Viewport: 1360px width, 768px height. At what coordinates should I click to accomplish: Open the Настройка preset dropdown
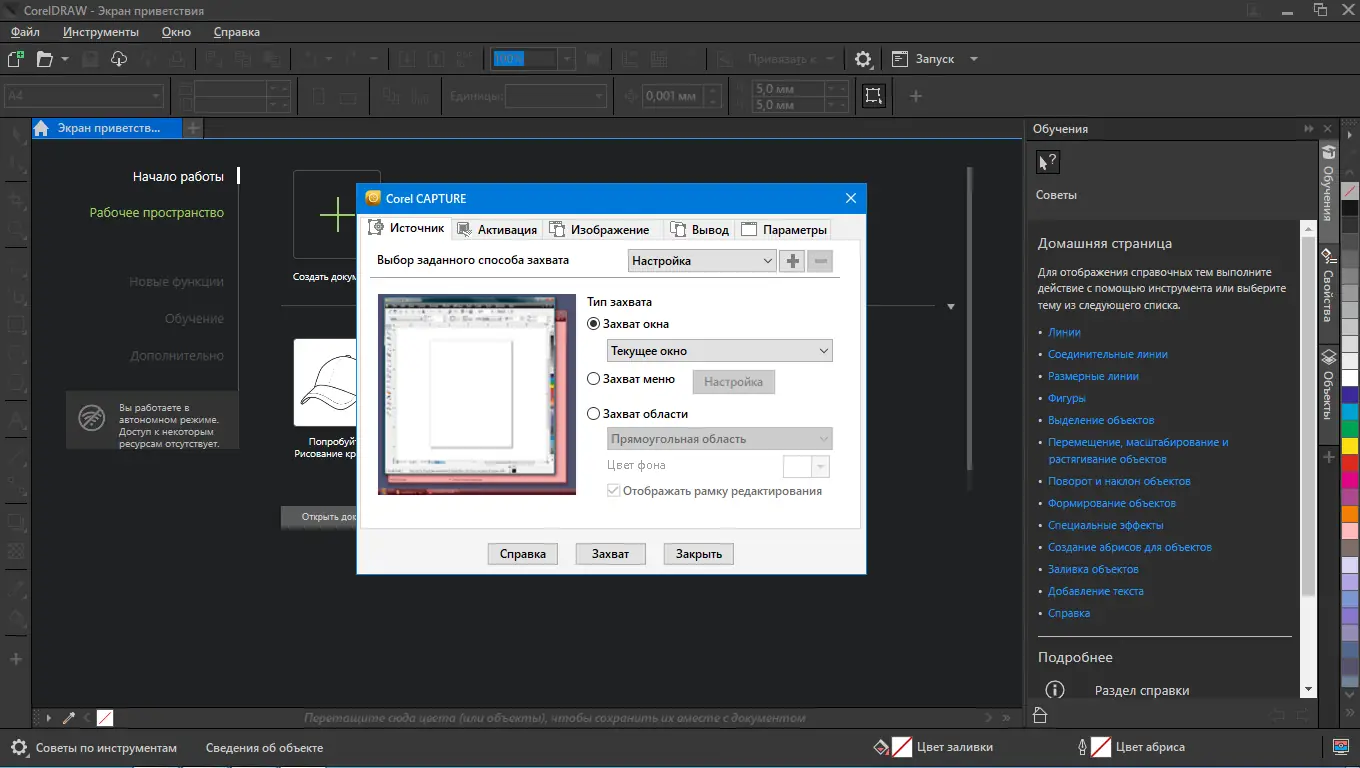coord(702,261)
